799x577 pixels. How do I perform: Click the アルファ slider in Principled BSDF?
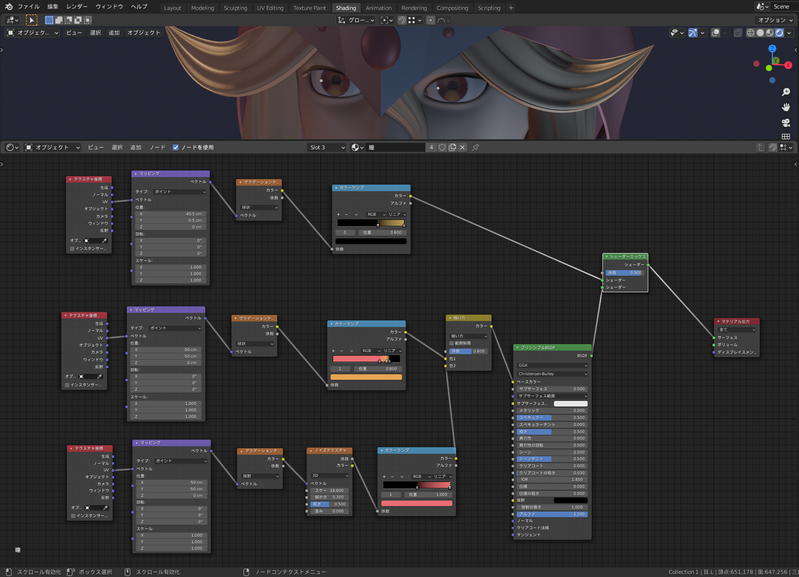click(551, 515)
